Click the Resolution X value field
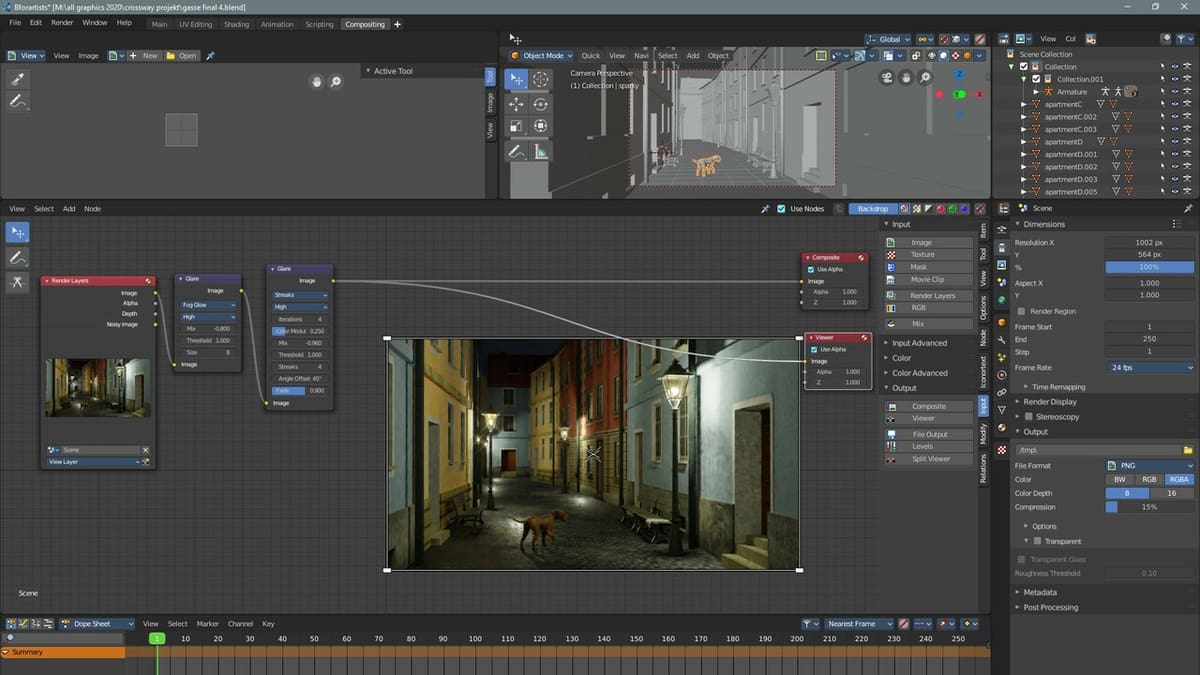Screen dimensions: 1200x675 click(1149, 243)
